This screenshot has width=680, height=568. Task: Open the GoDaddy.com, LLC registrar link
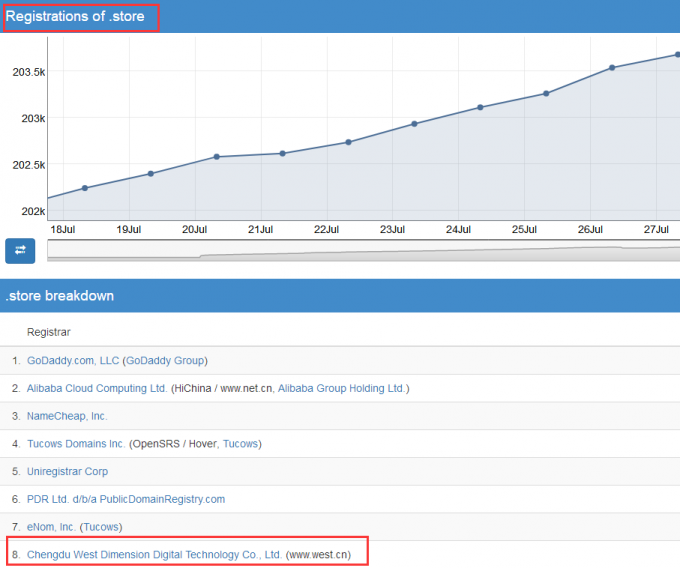(73, 360)
